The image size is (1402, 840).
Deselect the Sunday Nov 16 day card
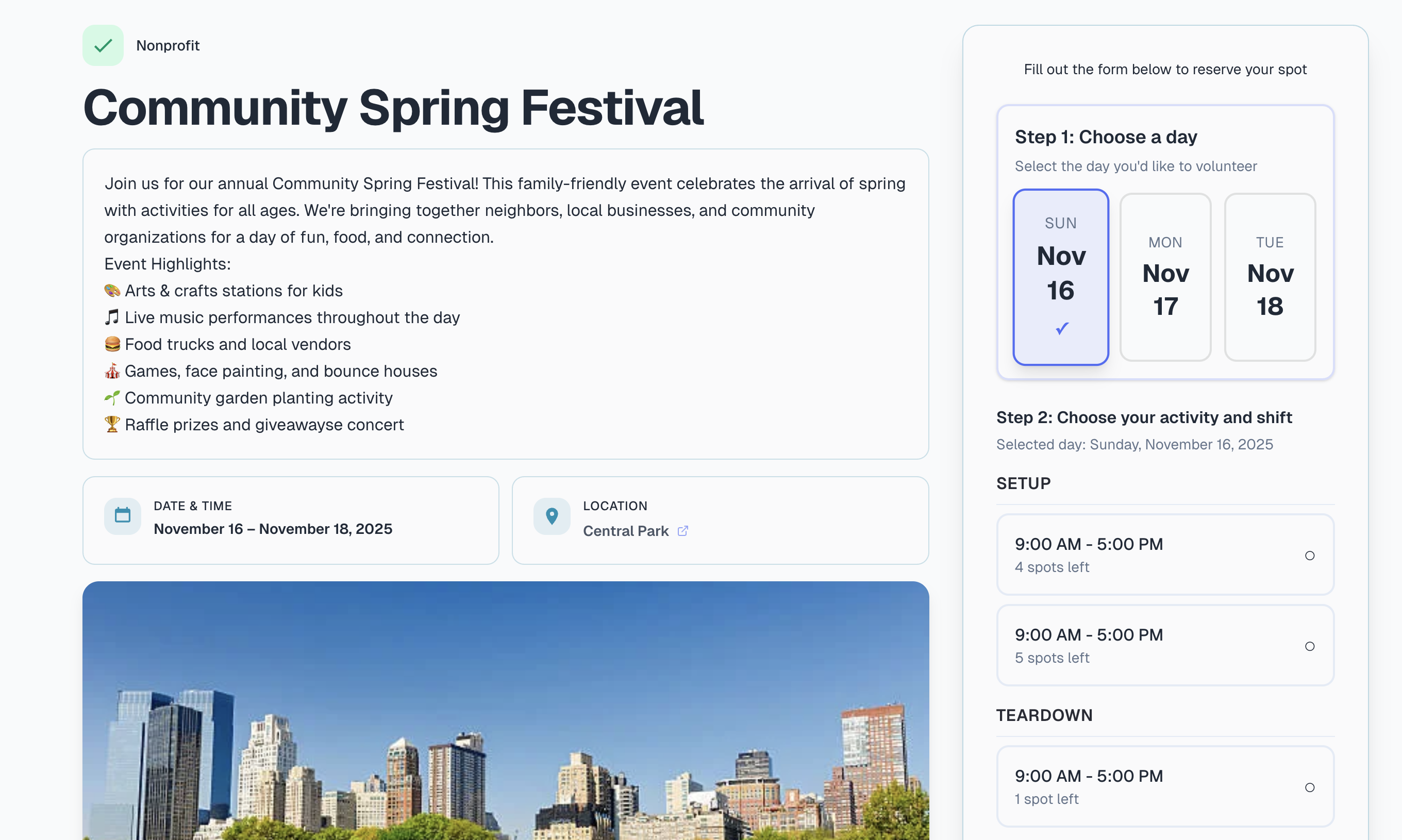click(x=1061, y=266)
